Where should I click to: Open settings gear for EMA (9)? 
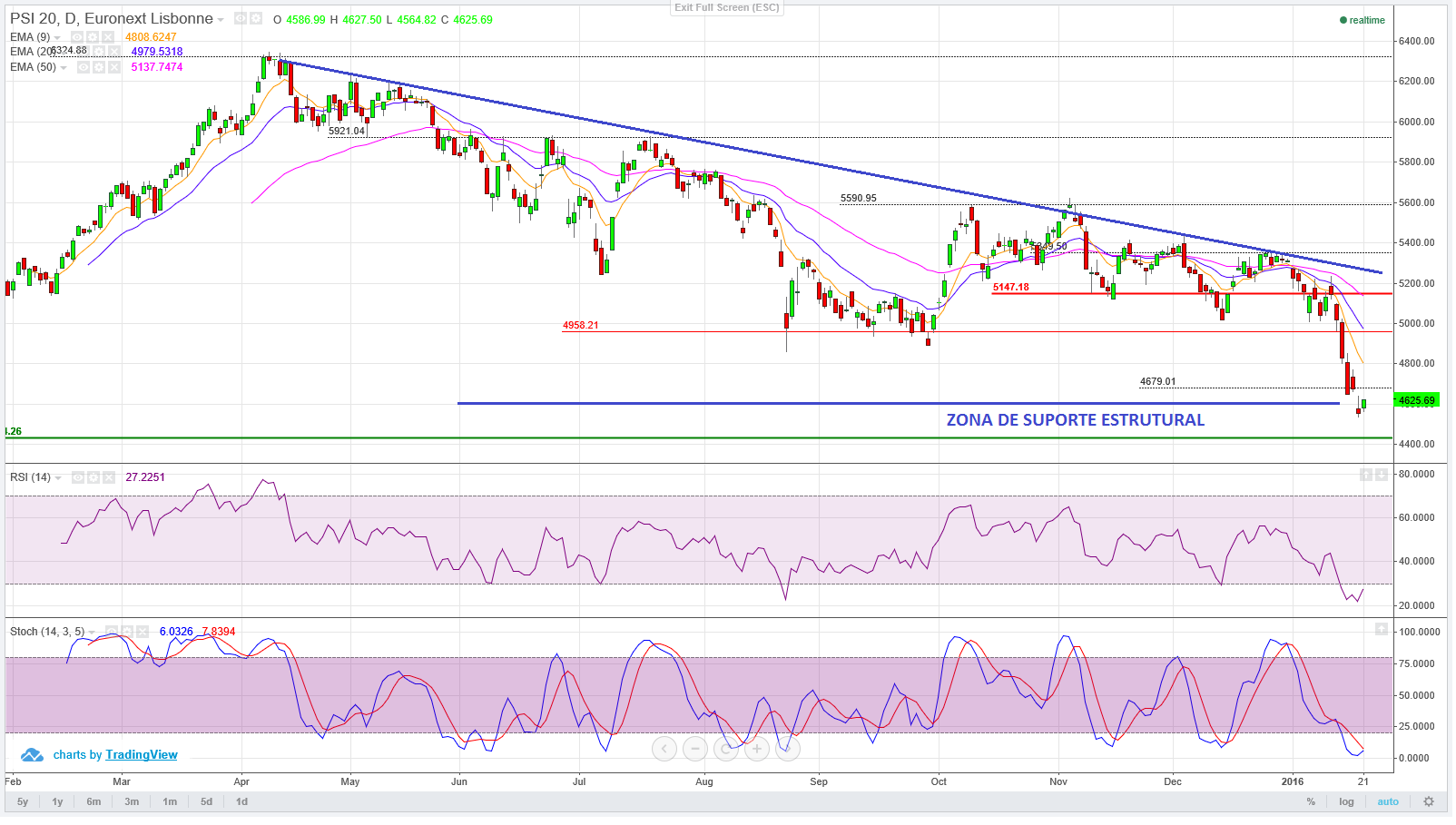93,37
